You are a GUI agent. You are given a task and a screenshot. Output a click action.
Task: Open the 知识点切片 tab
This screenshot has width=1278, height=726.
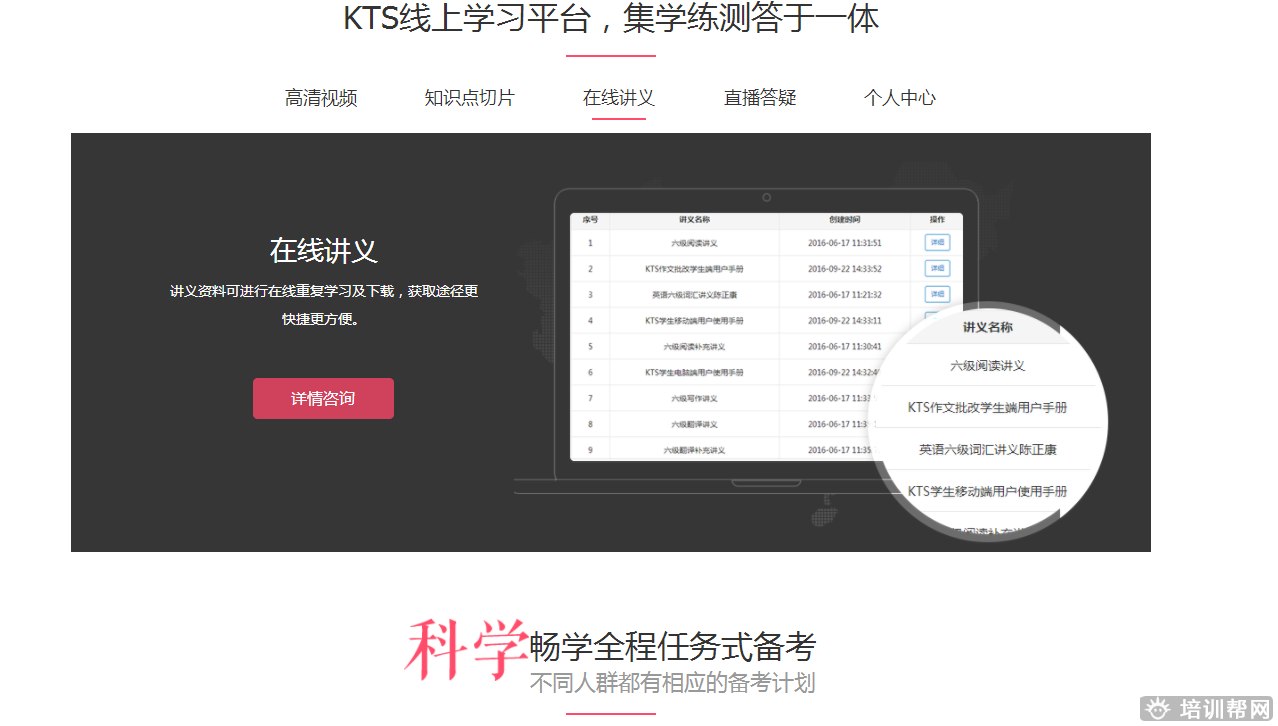coord(469,98)
